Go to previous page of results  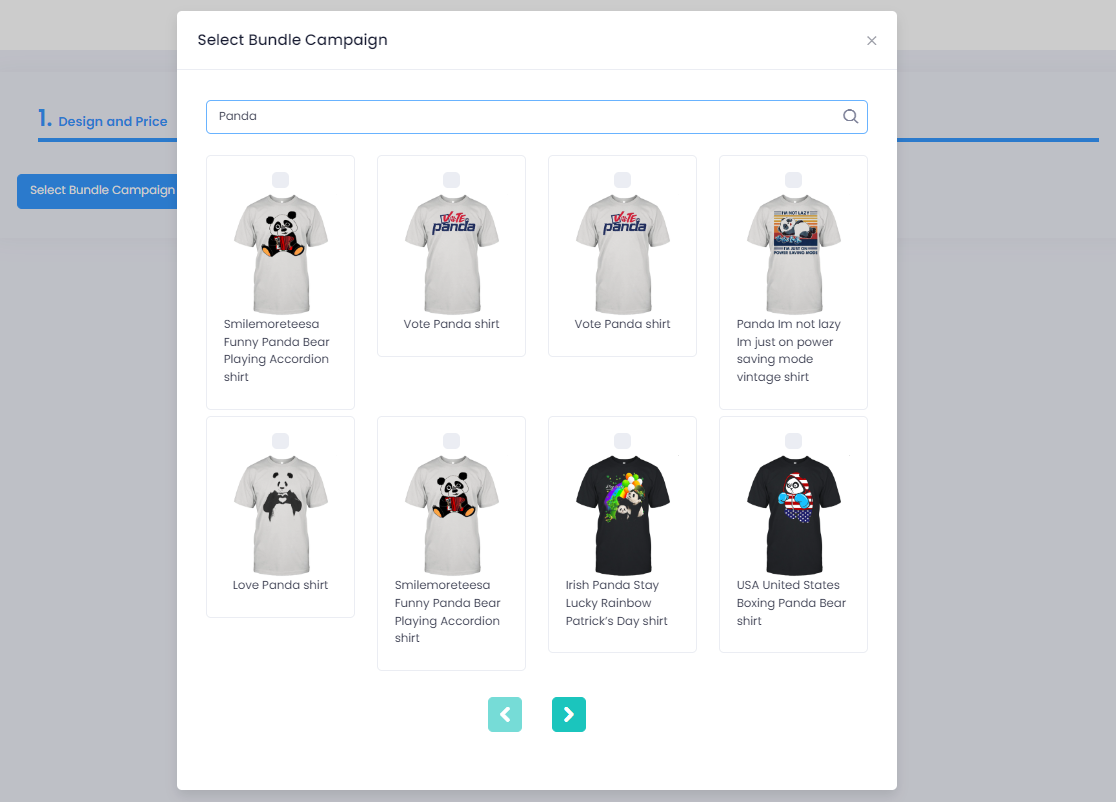[x=505, y=714]
